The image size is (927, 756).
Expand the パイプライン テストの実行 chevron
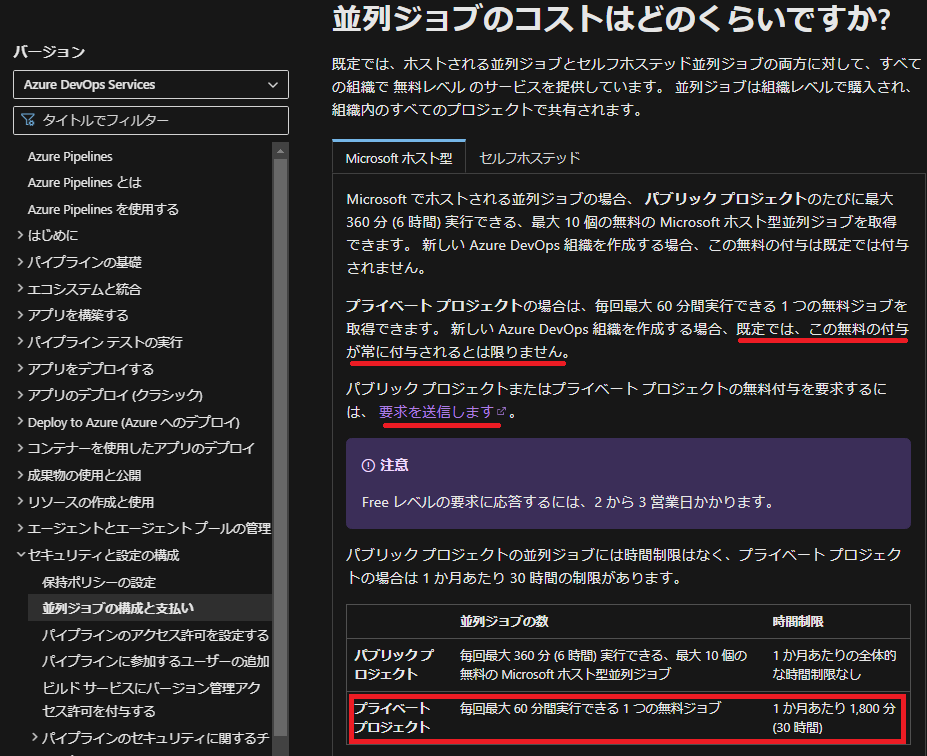pyautogui.click(x=21, y=342)
